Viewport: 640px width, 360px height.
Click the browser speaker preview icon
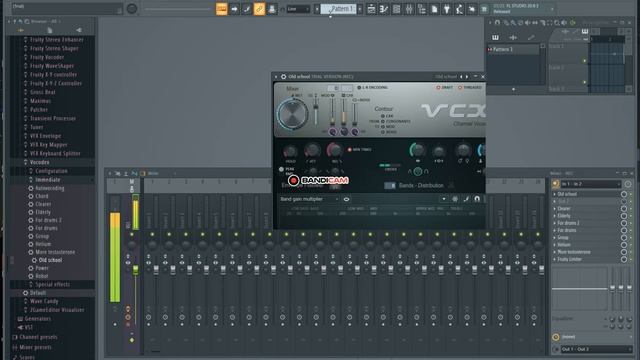tap(78, 30)
